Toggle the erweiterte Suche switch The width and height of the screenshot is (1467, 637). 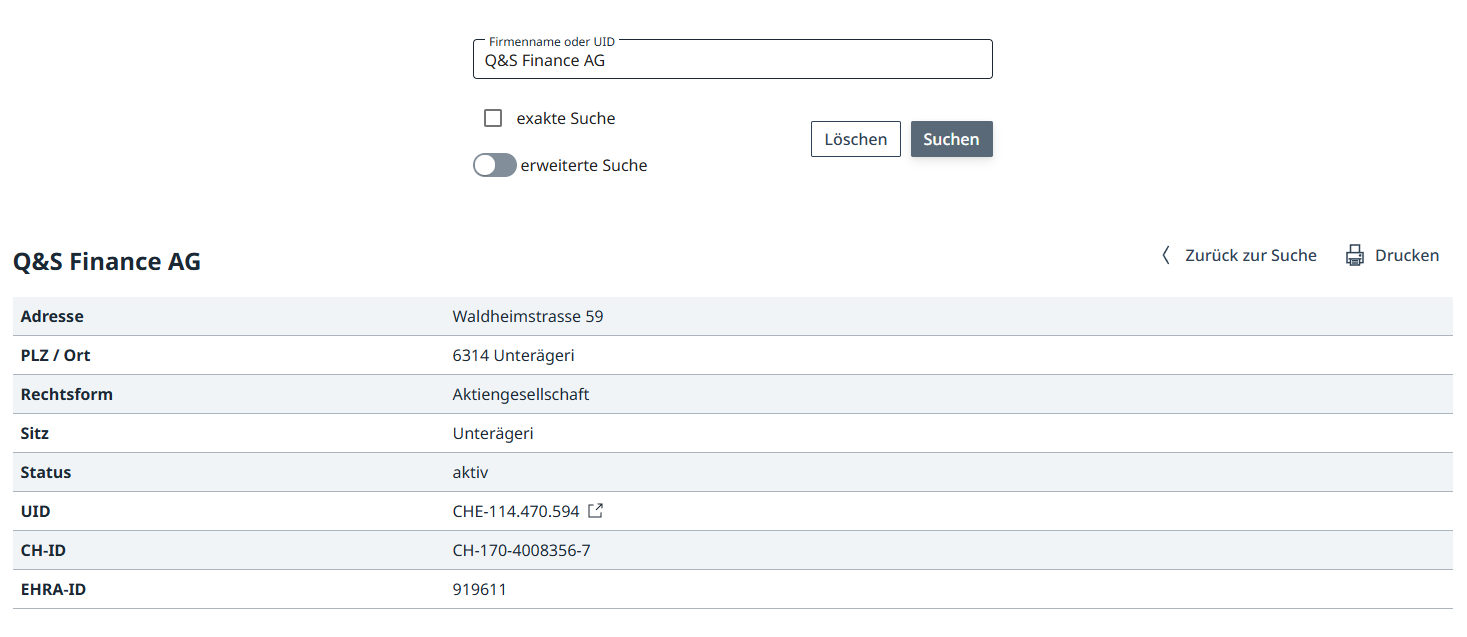coord(494,165)
